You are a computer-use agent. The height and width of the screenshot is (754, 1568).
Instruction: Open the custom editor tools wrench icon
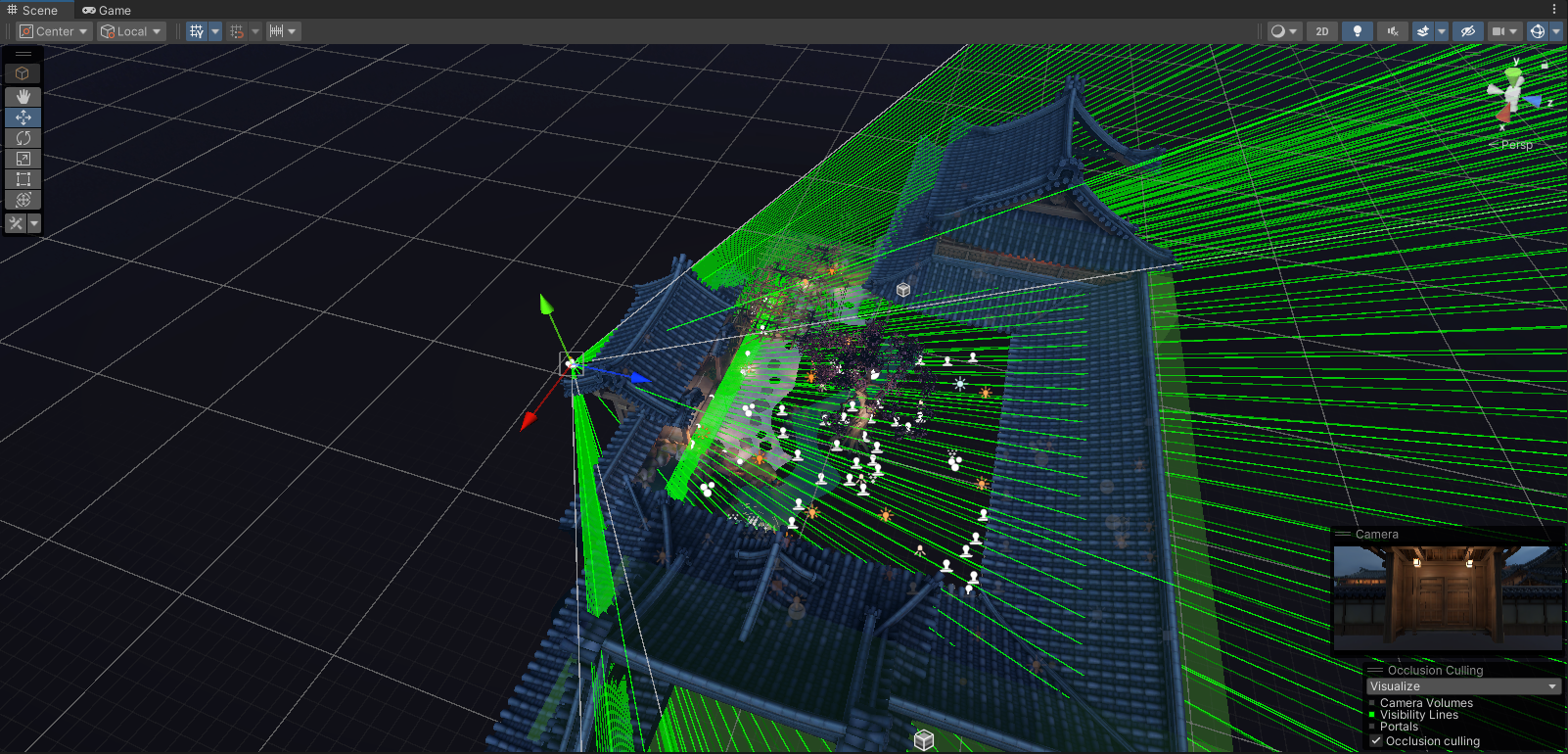pyautogui.click(x=16, y=223)
